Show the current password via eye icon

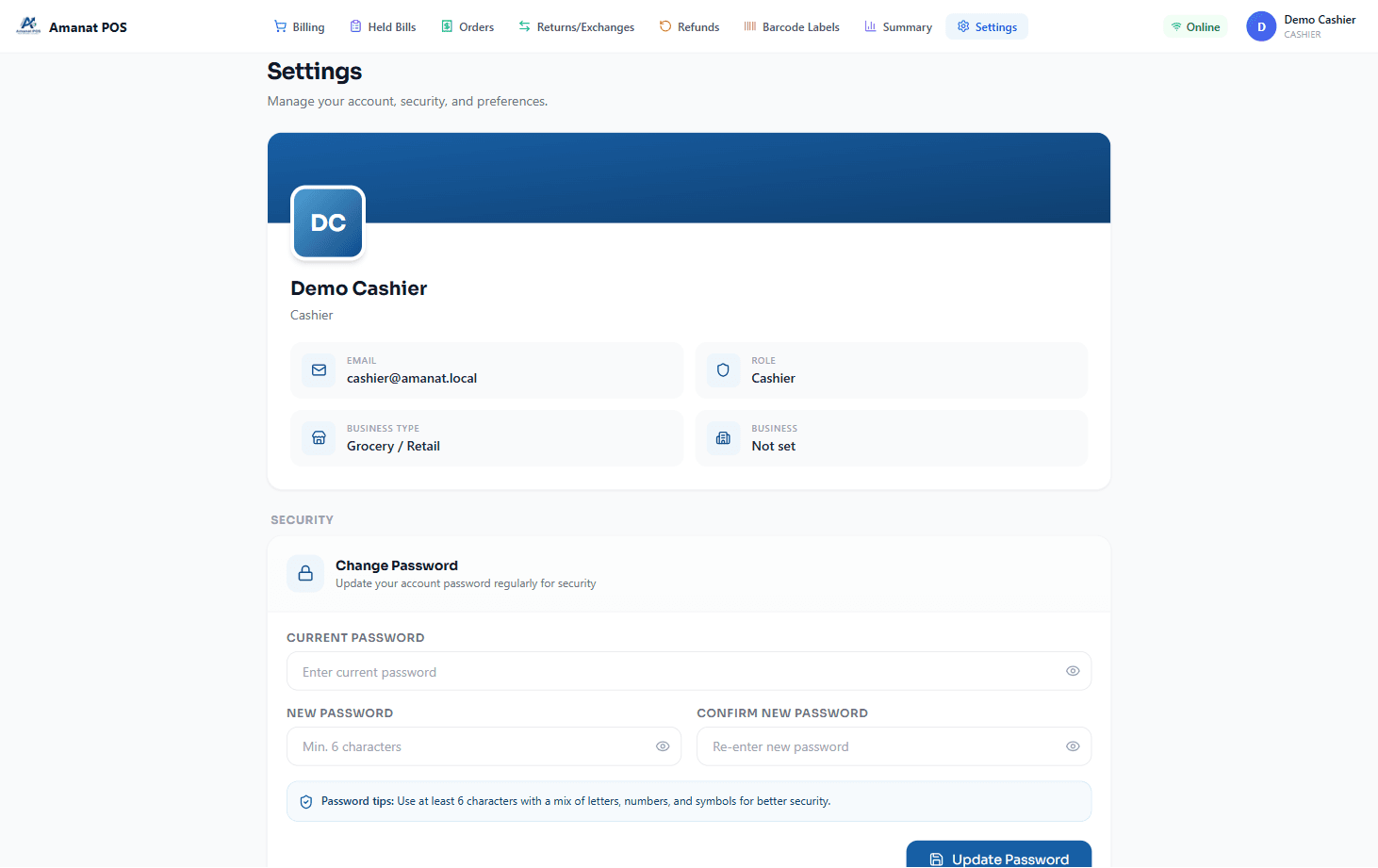1073,671
